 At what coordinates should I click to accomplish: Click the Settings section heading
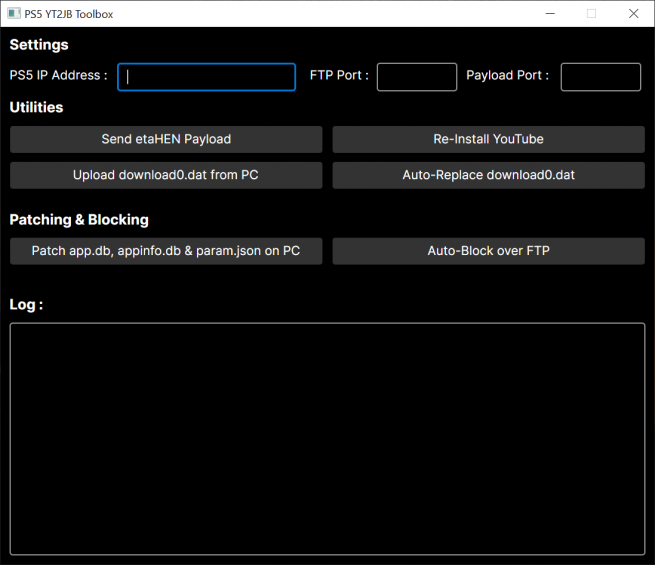[39, 45]
